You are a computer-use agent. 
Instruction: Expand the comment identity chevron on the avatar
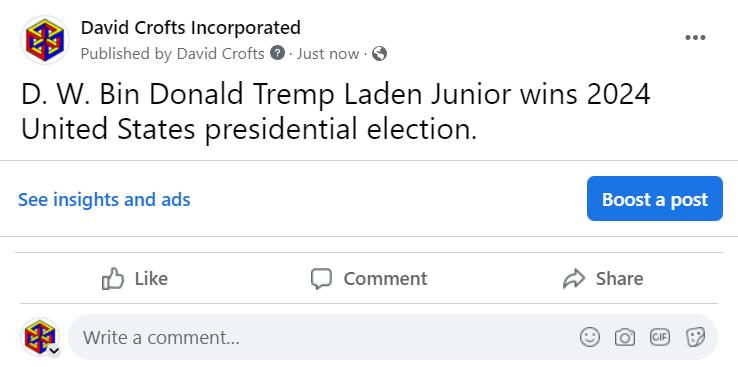(x=54, y=351)
